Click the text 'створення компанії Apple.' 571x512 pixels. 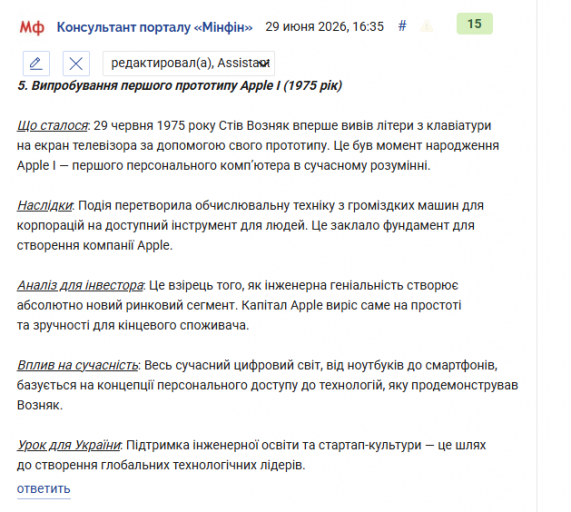[x=95, y=245]
